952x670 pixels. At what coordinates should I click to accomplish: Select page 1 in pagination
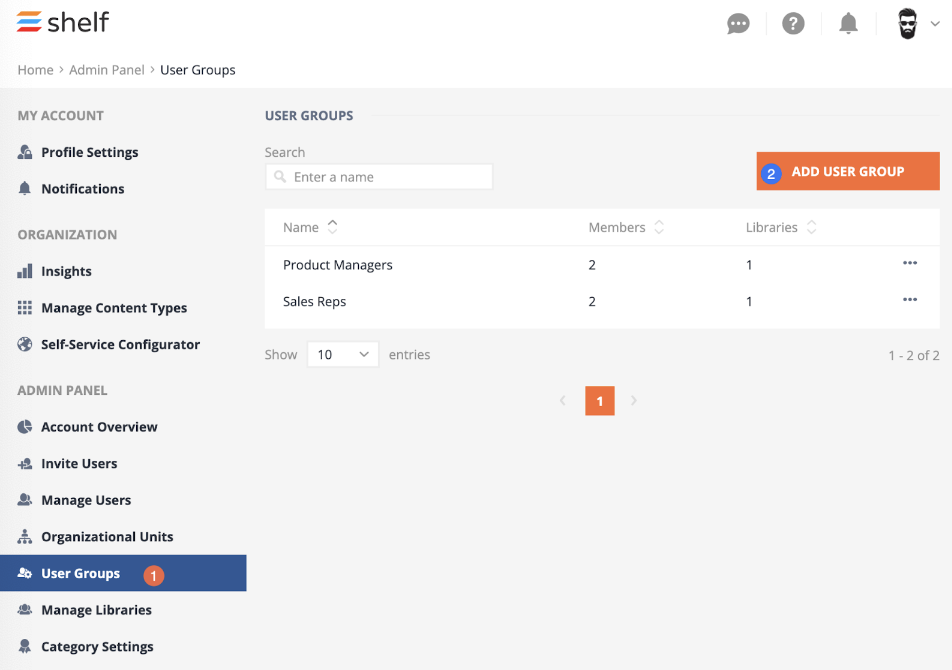pyautogui.click(x=600, y=401)
